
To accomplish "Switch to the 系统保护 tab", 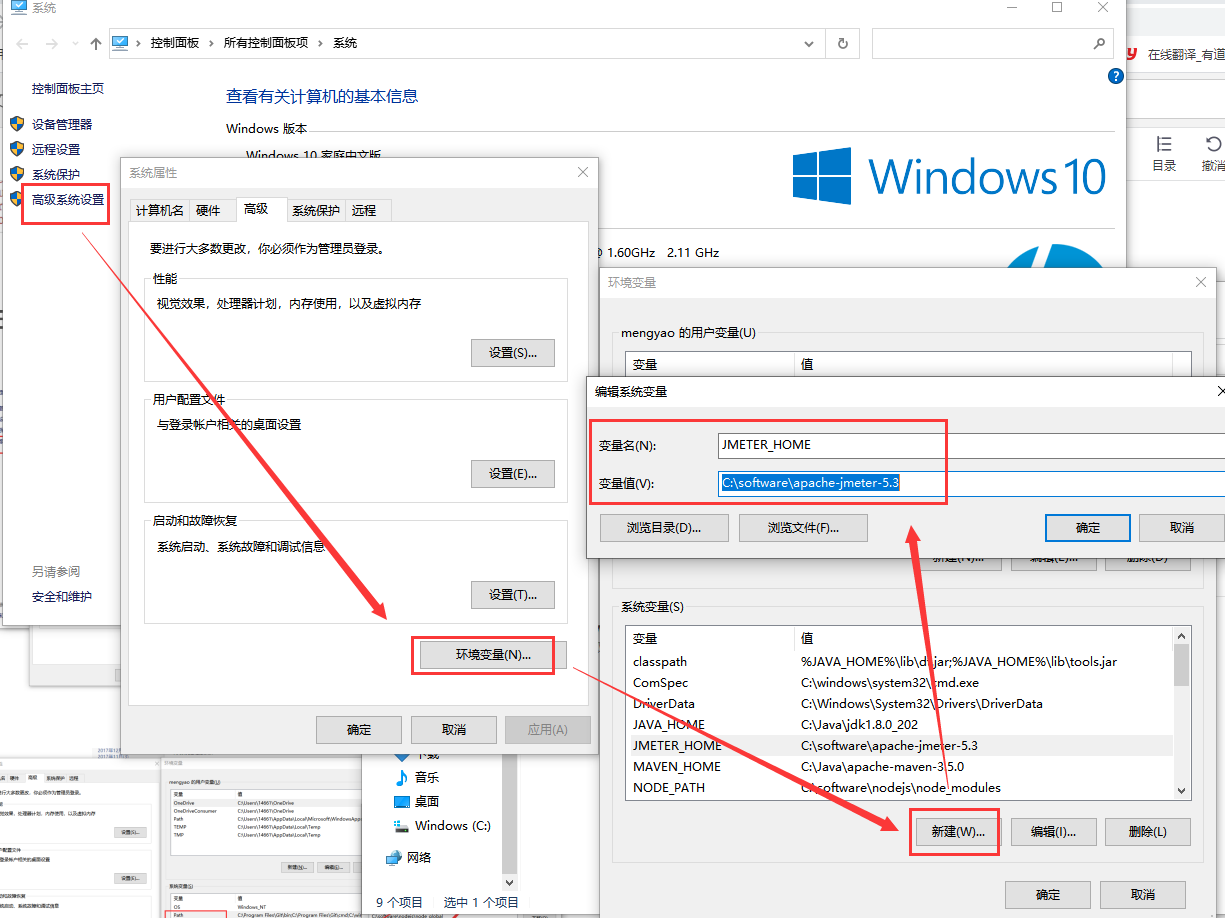I will tap(316, 210).
